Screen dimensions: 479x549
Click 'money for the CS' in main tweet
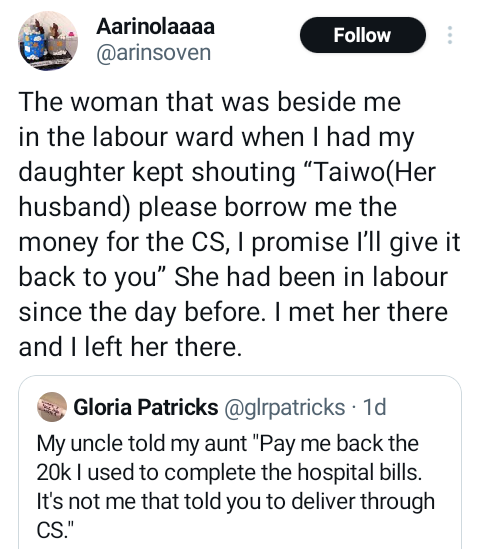tap(121, 243)
